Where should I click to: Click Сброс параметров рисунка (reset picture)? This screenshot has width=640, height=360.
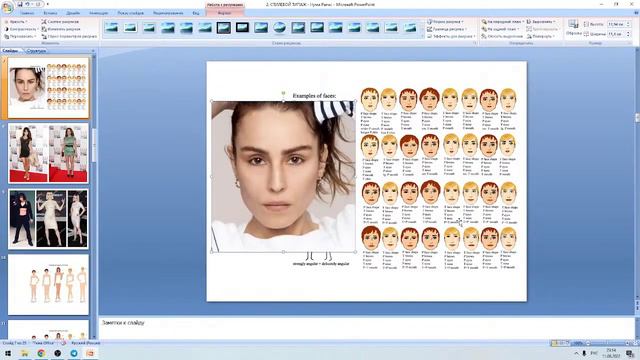[69, 36]
